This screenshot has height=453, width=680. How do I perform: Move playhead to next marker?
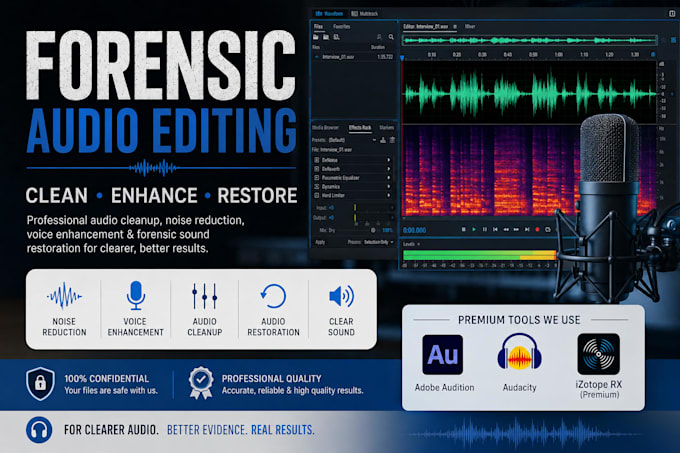pyautogui.click(x=527, y=229)
